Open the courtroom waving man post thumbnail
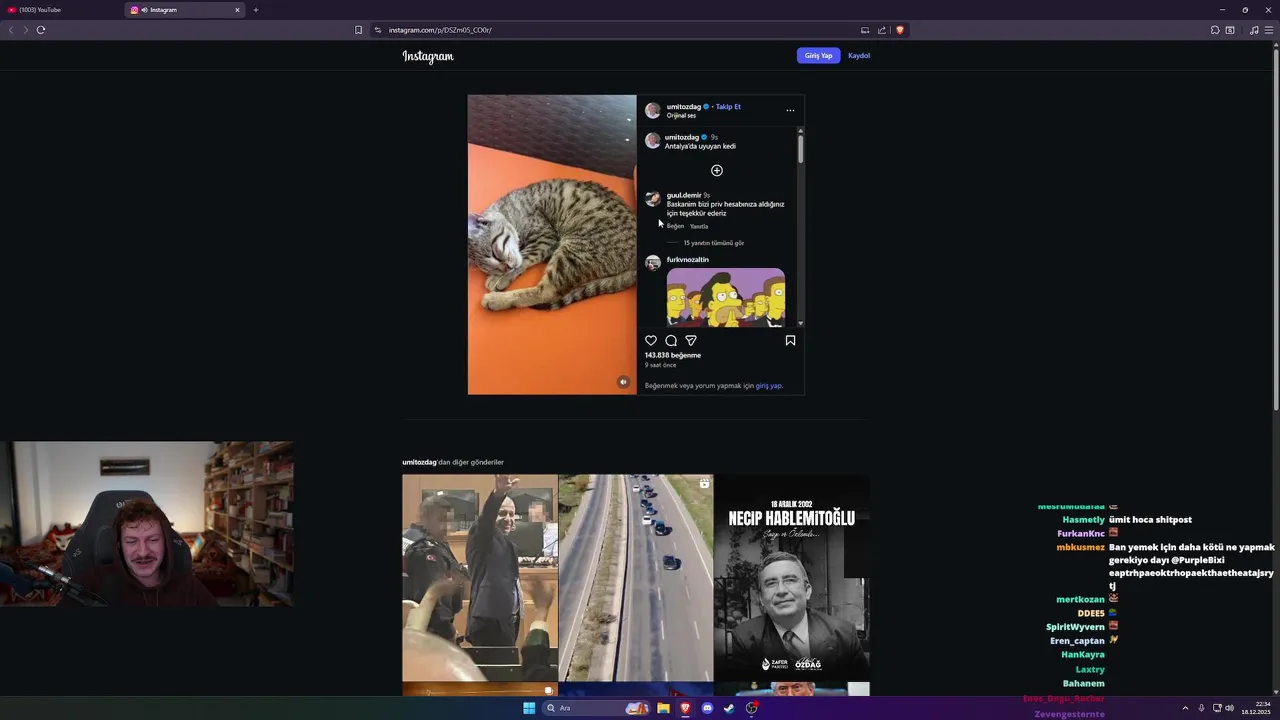Image resolution: width=1280 pixels, height=720 pixels. [480, 578]
